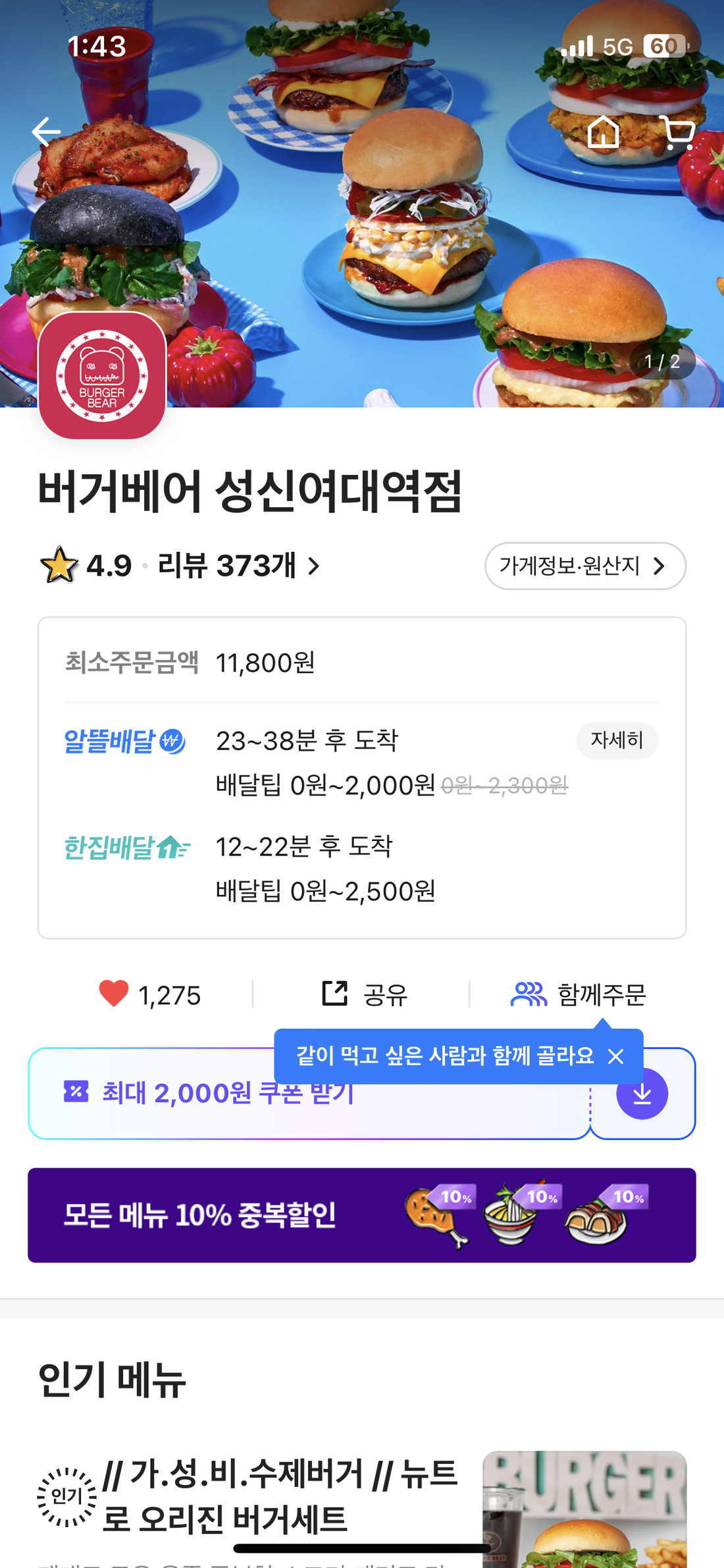Tap the yellow star rating icon
The height and width of the screenshot is (1568, 724).
pos(59,566)
